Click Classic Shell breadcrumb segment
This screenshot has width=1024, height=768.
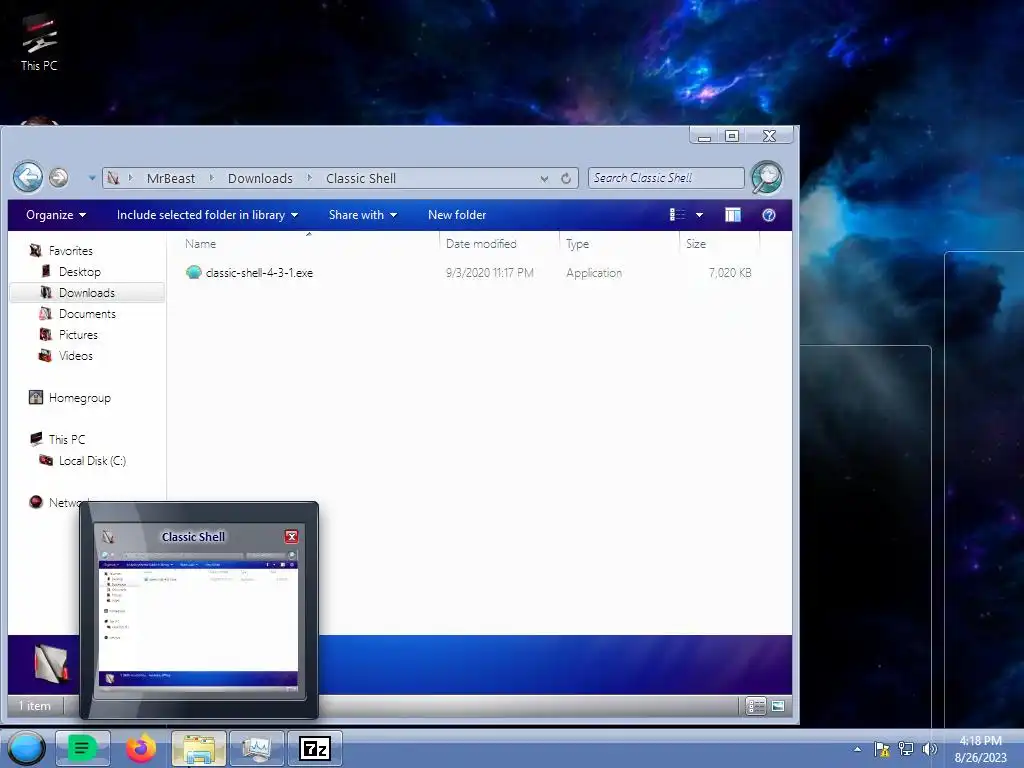click(360, 178)
